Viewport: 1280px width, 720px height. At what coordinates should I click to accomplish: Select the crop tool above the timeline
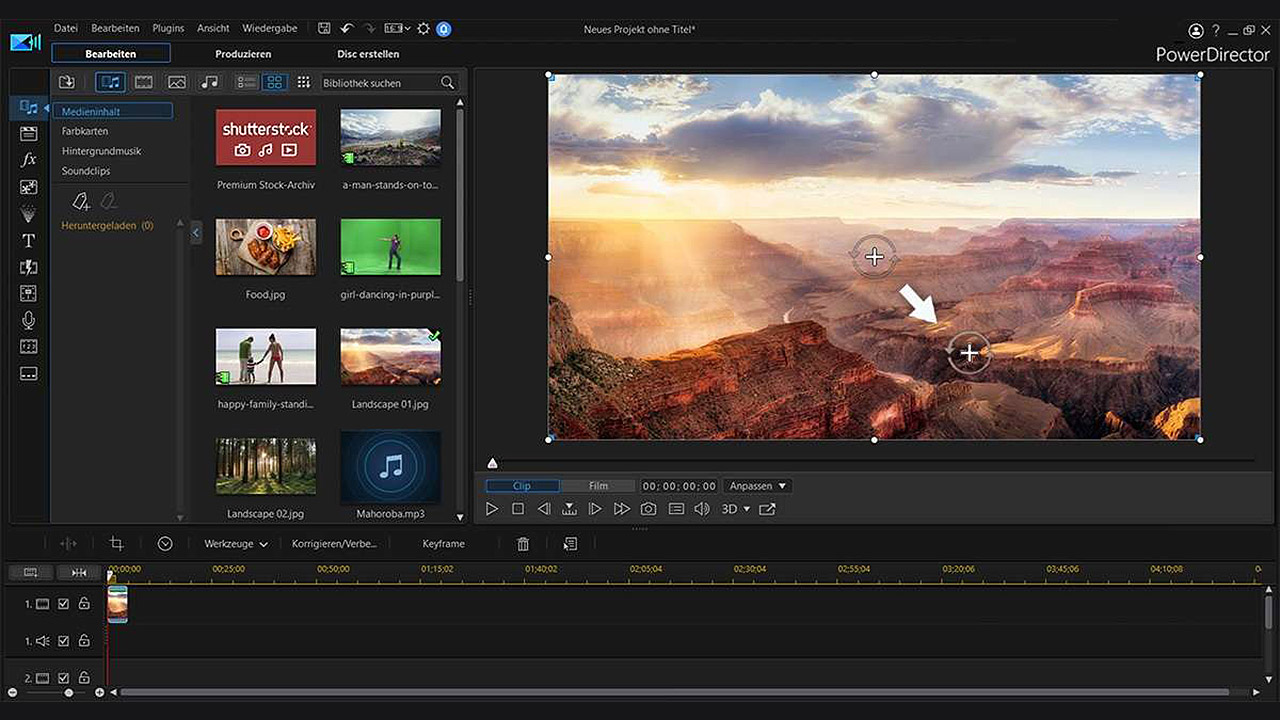click(x=116, y=544)
